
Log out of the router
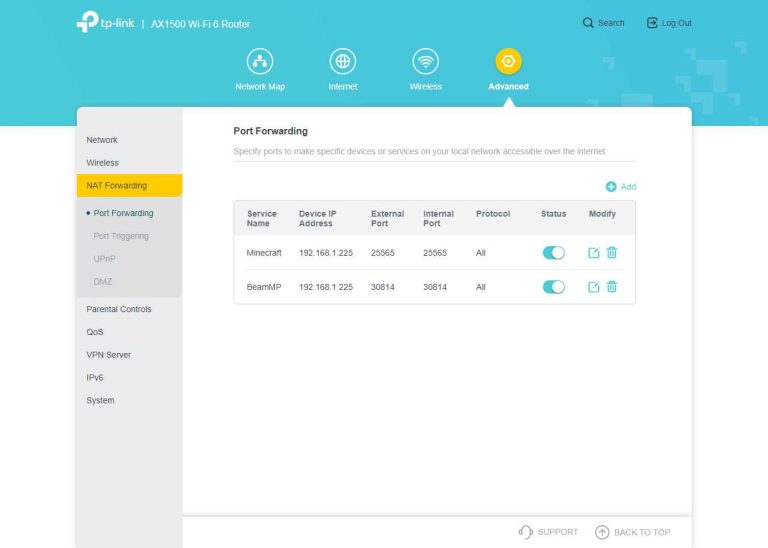point(669,23)
